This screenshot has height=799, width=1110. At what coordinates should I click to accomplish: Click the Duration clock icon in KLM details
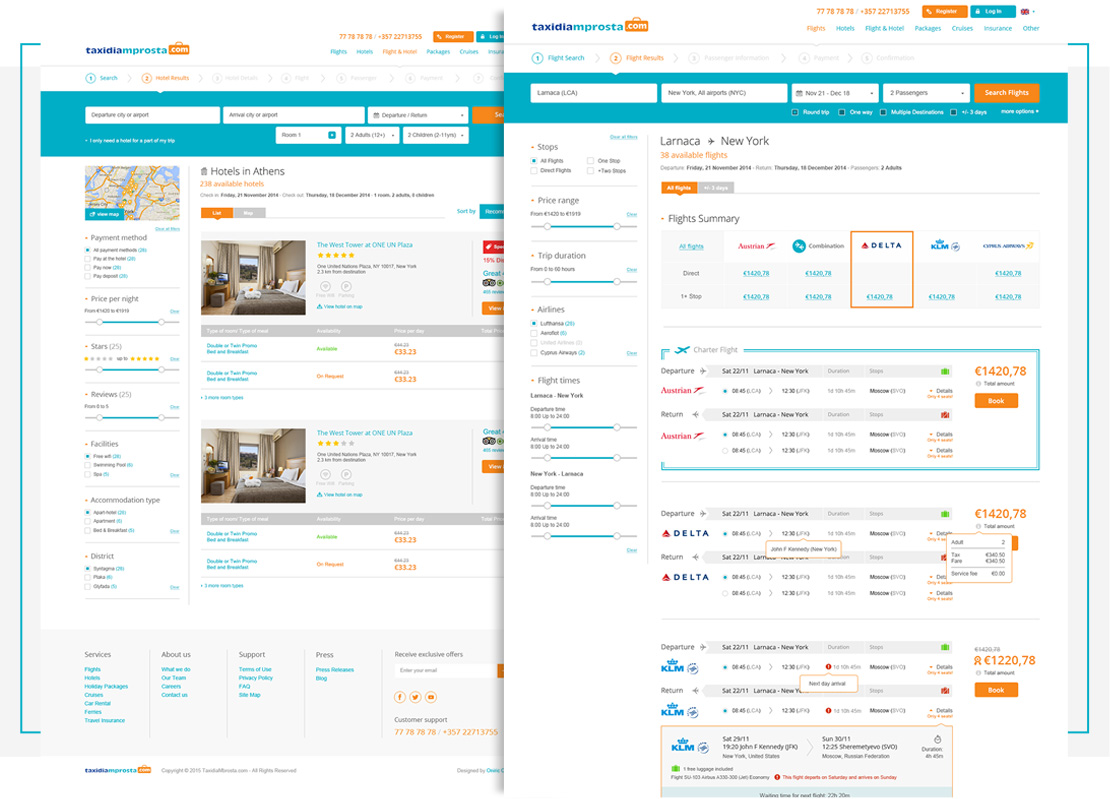point(937,740)
